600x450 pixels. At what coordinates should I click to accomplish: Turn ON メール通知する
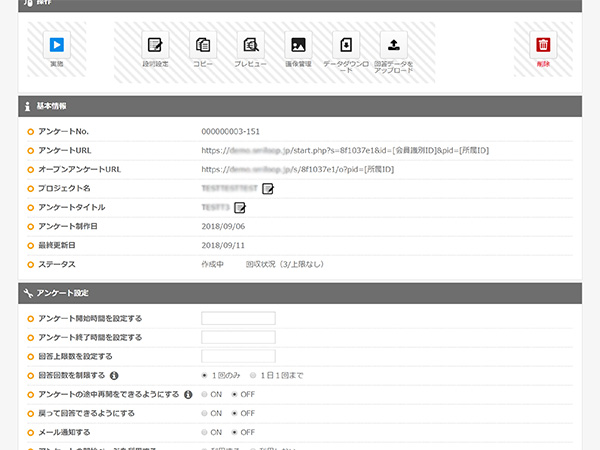point(205,433)
